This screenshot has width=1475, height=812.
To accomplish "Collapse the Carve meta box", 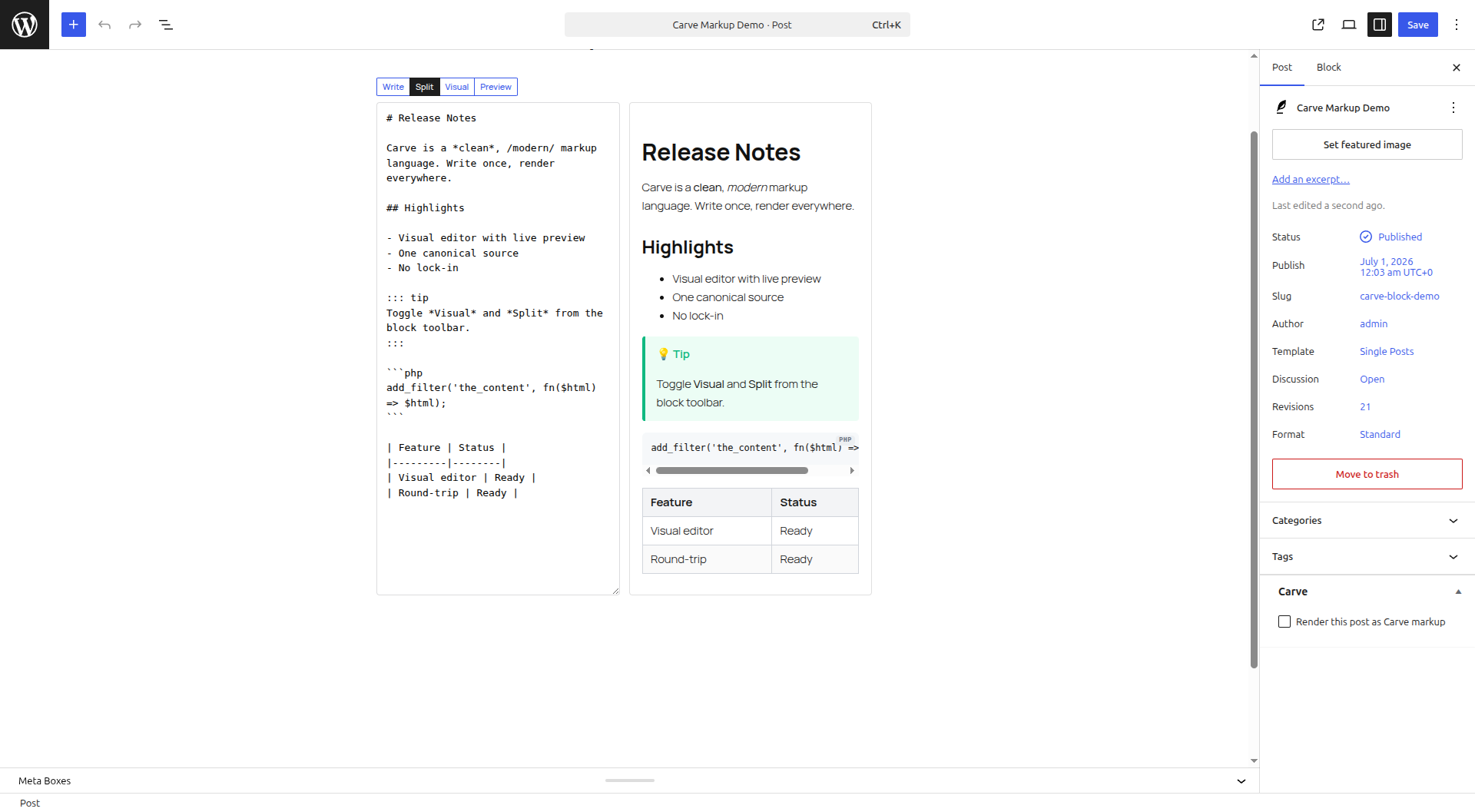I will click(1458, 592).
